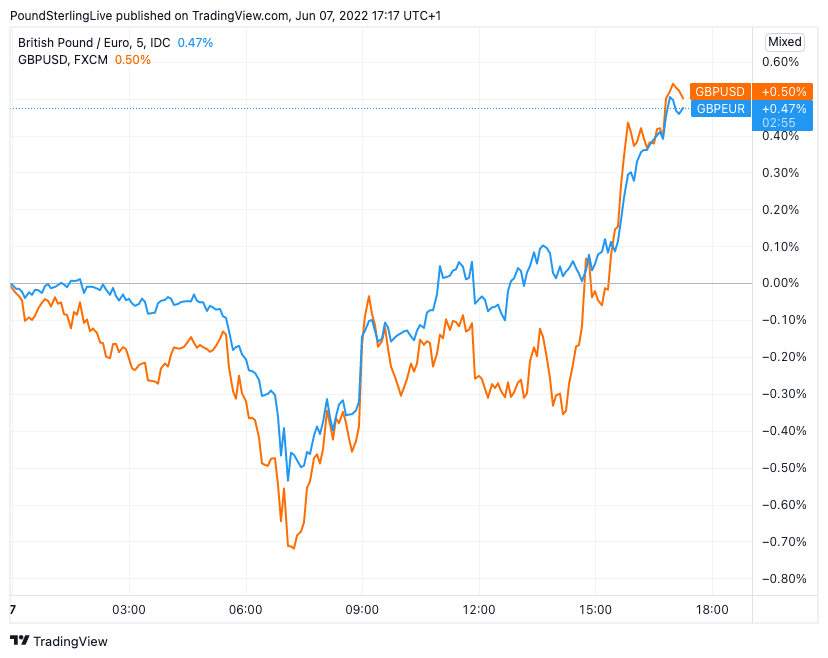Click the blue 0.47% legend value
The image size is (828, 658).
click(x=195, y=43)
